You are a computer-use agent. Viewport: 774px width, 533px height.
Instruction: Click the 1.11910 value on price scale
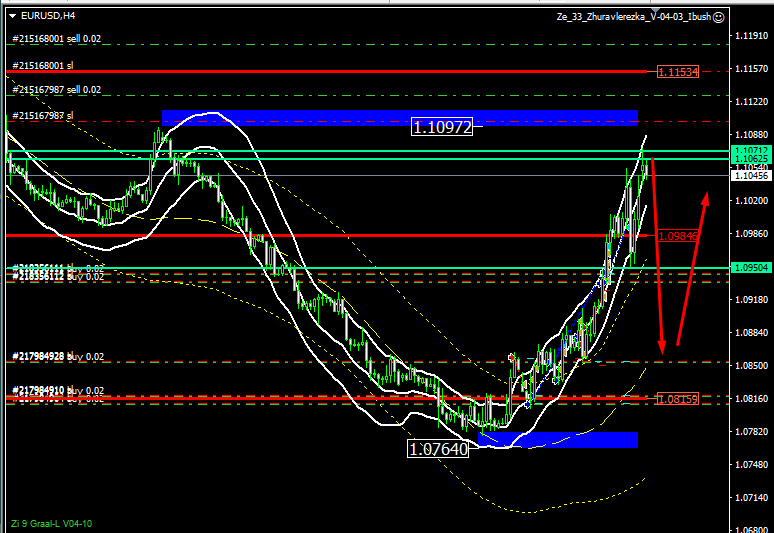tap(752, 36)
